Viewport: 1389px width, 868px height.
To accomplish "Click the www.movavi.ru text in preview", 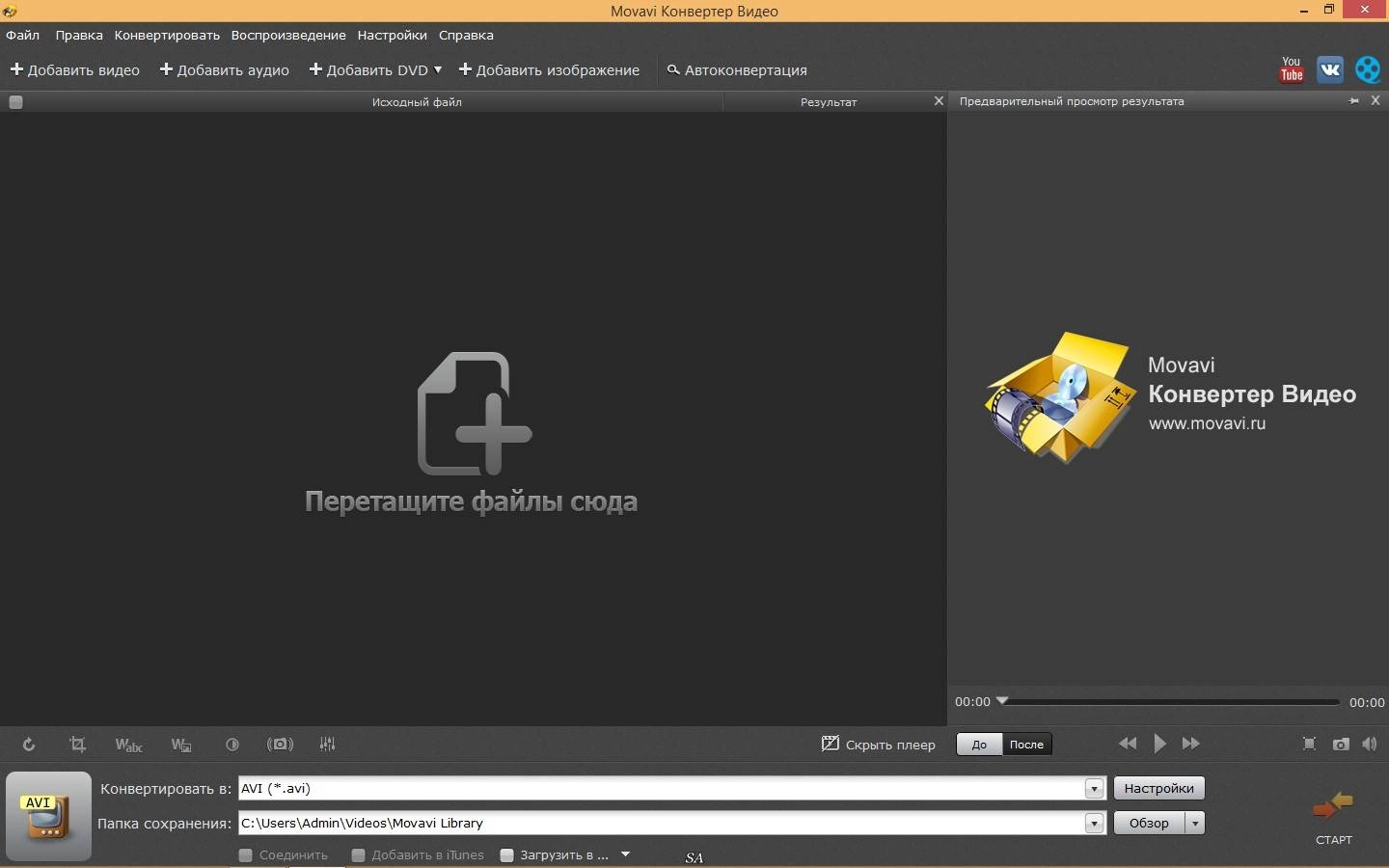I will [x=1207, y=423].
